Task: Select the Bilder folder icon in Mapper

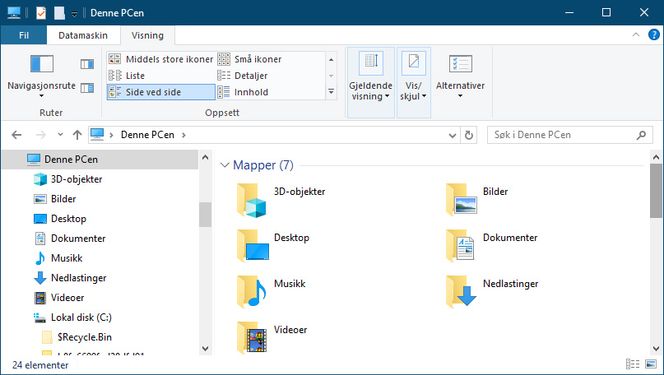Action: [x=461, y=199]
